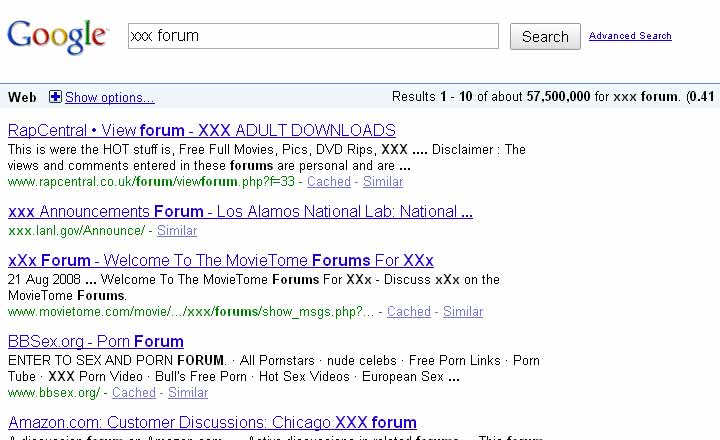
Task: Open Similar link for bbsex.org result
Action: [188, 393]
